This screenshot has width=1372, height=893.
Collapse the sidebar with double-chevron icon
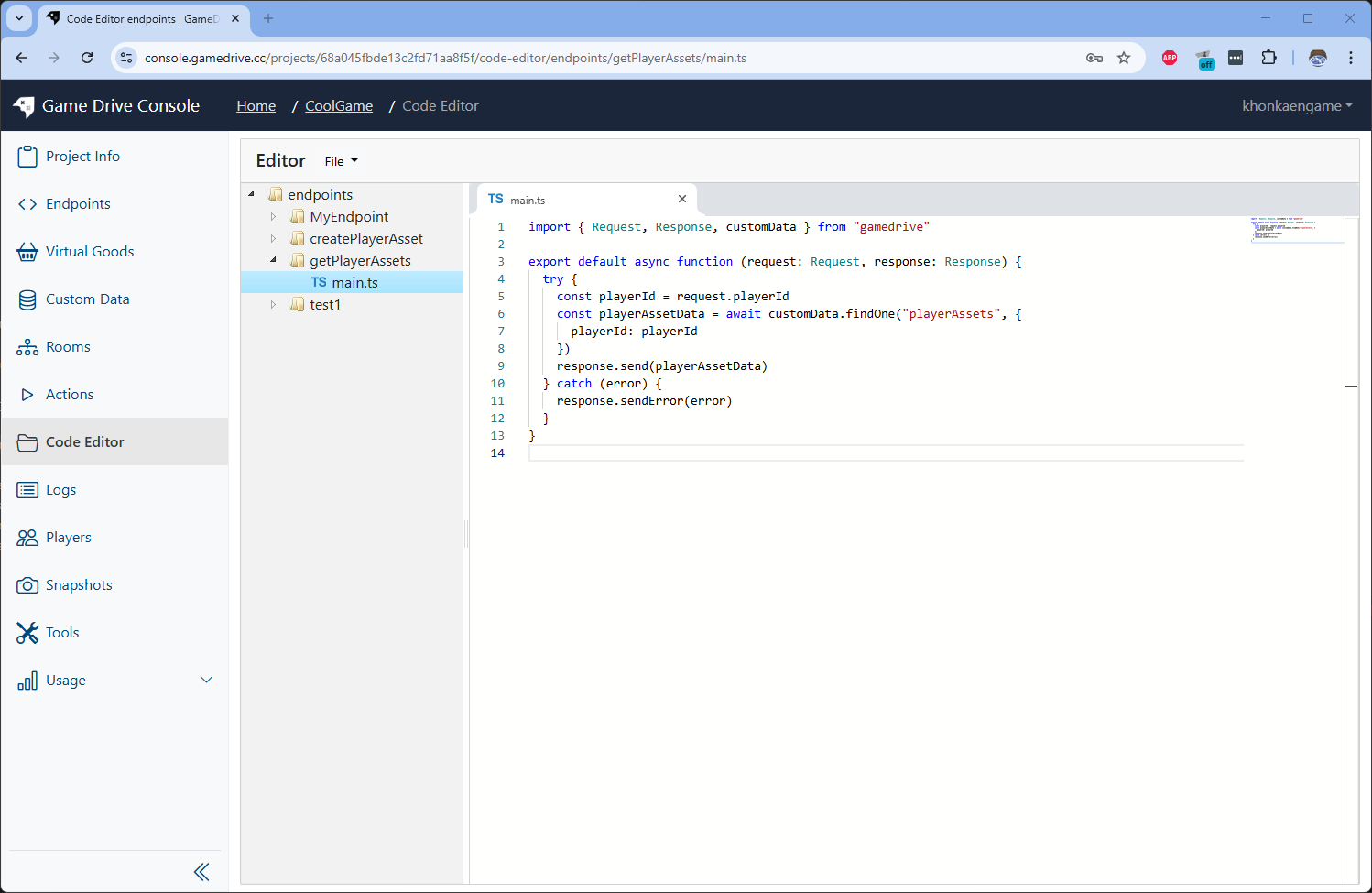201,872
